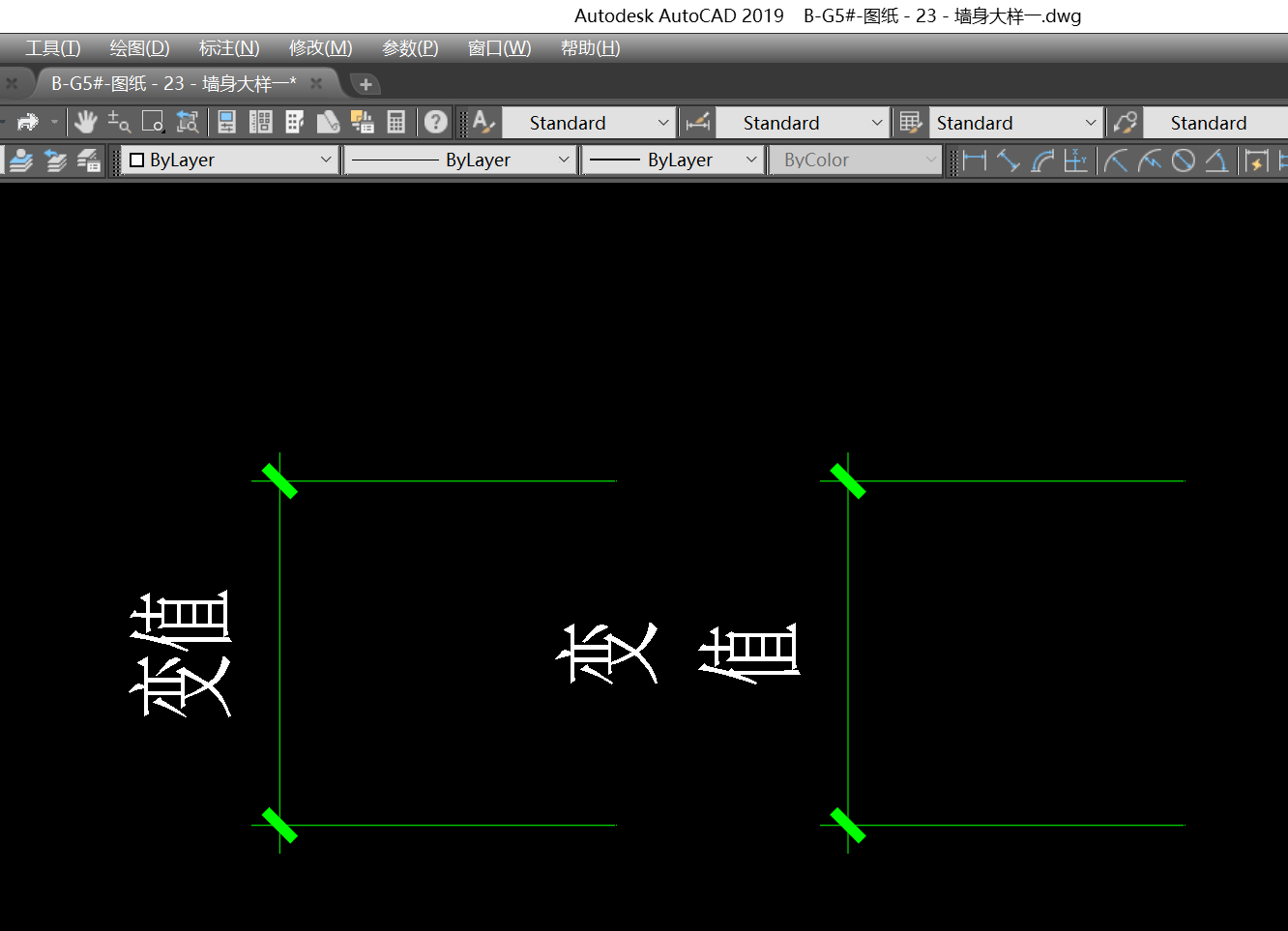Open Markup Set Manager icon
Viewport: 1288px width, 931px height.
pos(362,122)
